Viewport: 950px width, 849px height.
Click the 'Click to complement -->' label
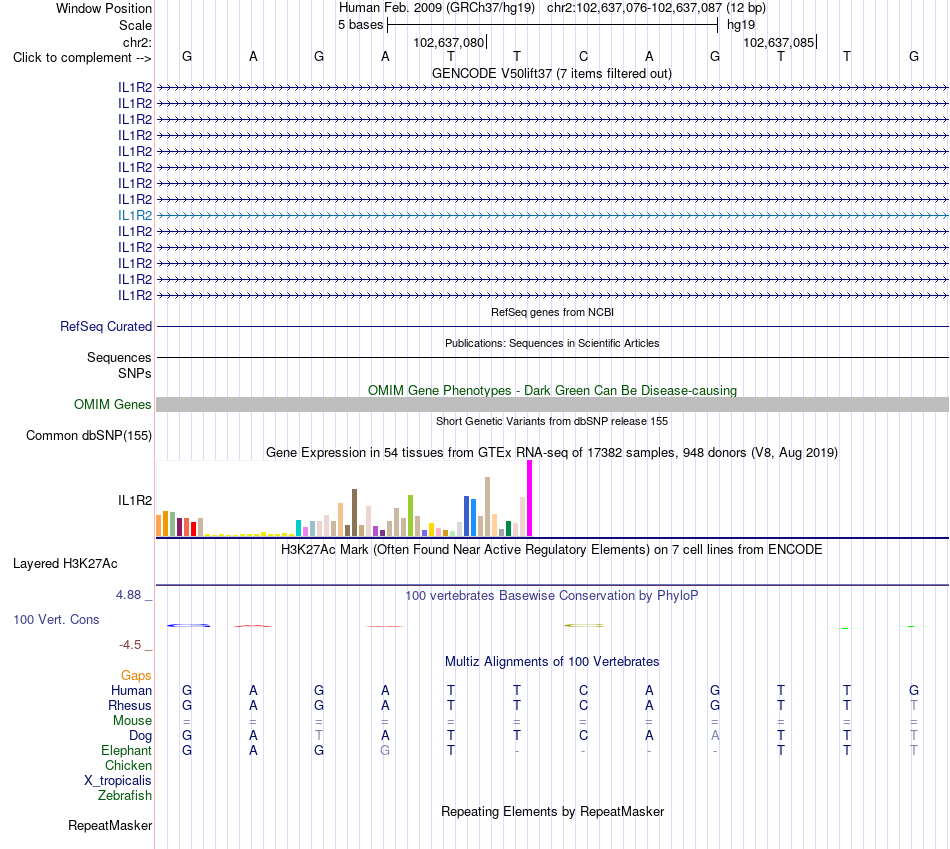82,58
